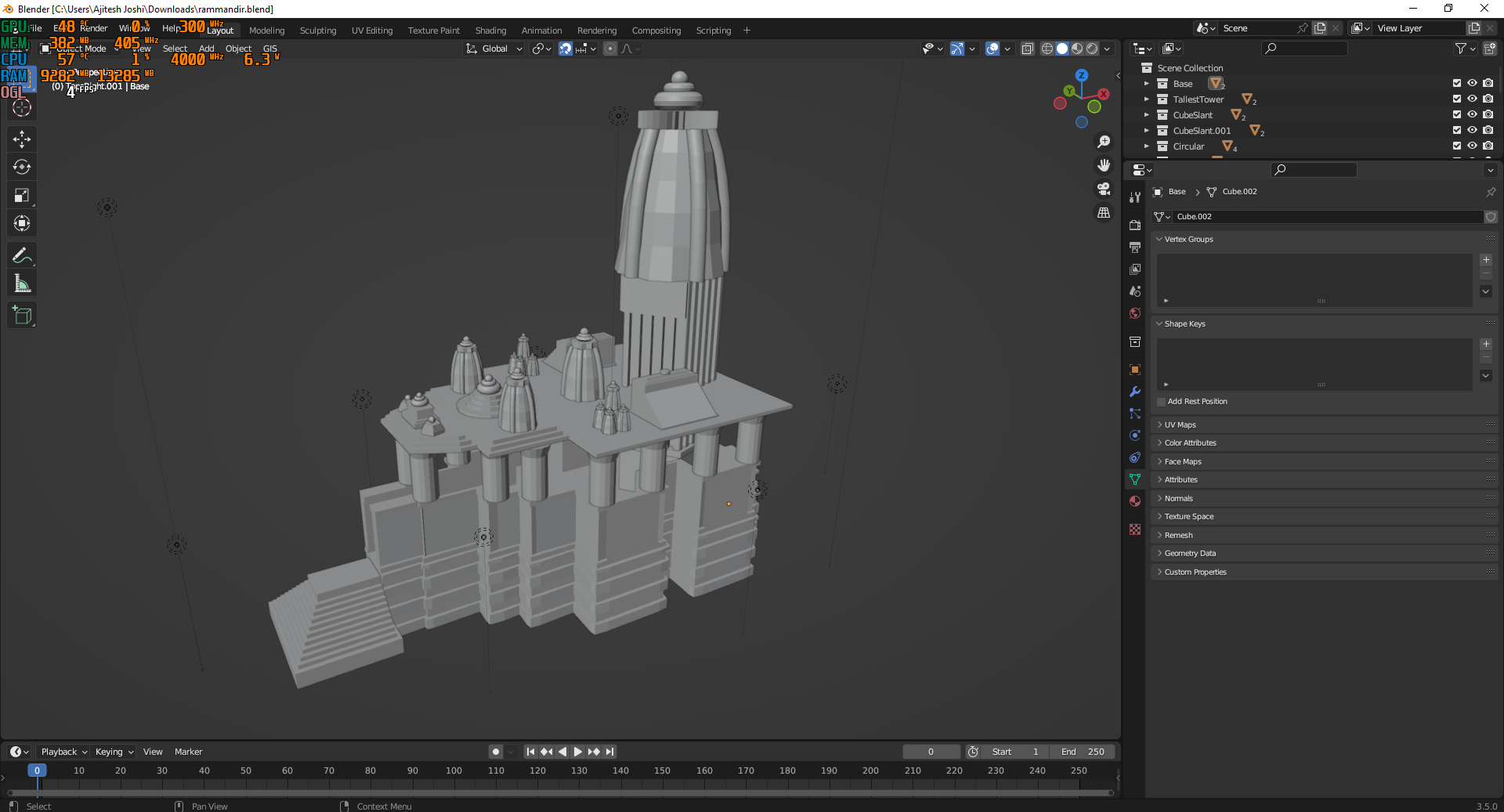Open Tool properties tab
This screenshot has width=1504, height=812.
click(x=1135, y=197)
